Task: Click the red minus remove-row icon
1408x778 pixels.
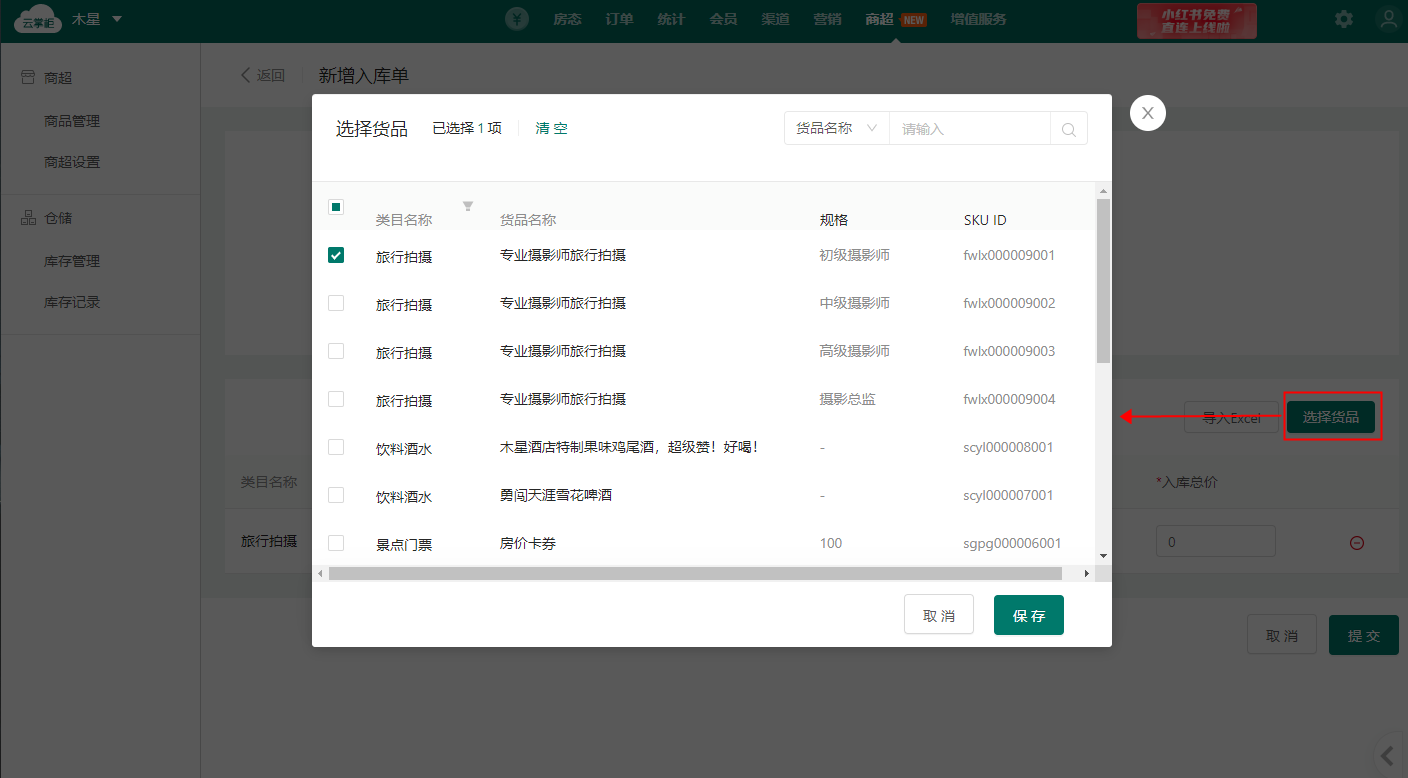Action: click(x=1356, y=543)
